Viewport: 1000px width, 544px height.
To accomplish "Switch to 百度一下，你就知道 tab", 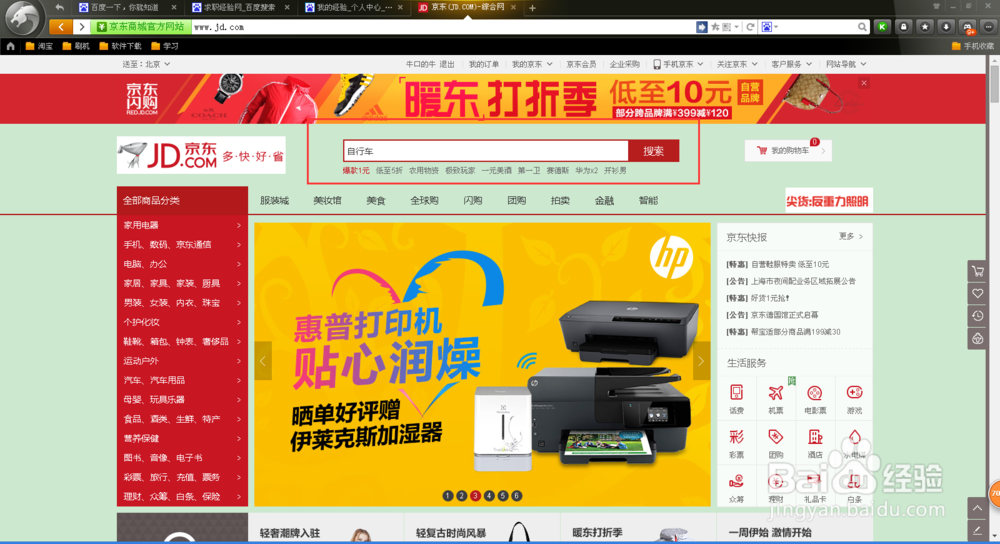I will (128, 8).
